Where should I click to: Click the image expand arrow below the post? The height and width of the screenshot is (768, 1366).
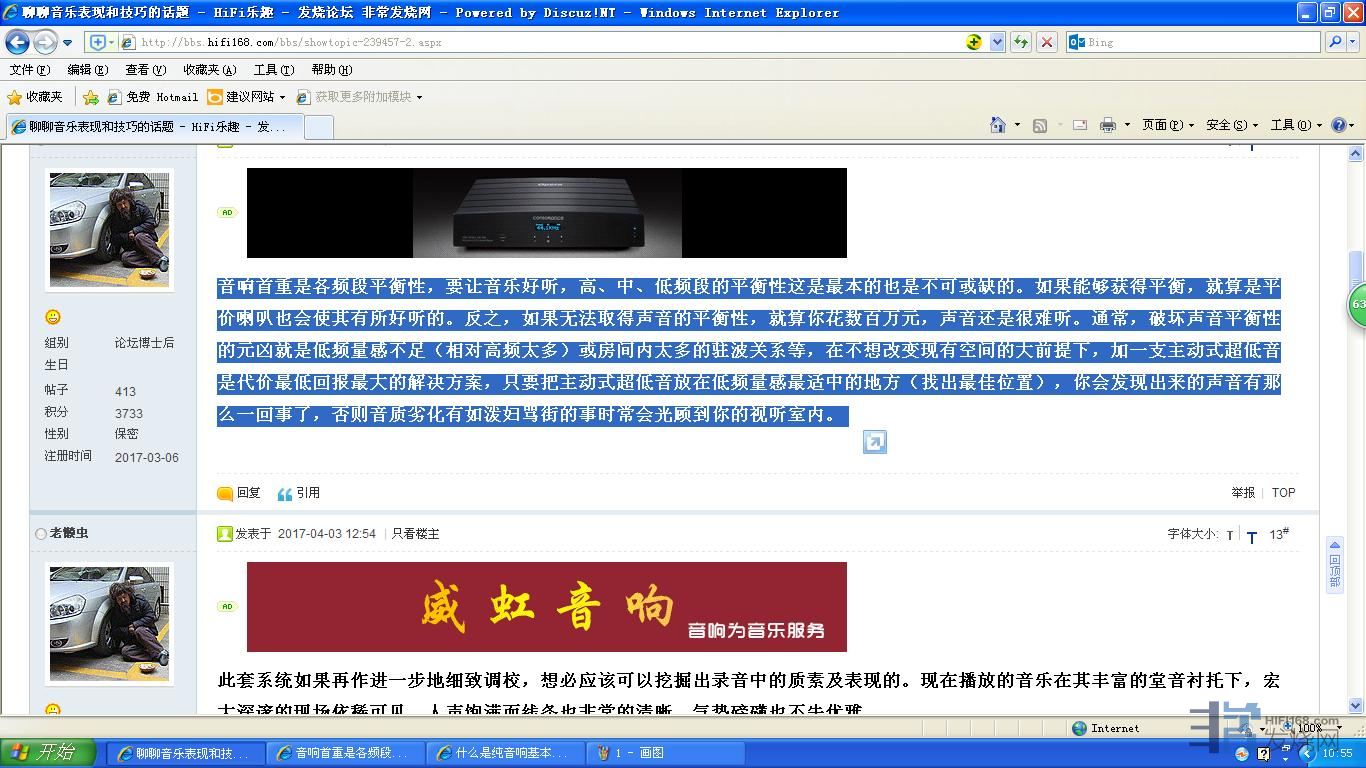pyautogui.click(x=874, y=442)
